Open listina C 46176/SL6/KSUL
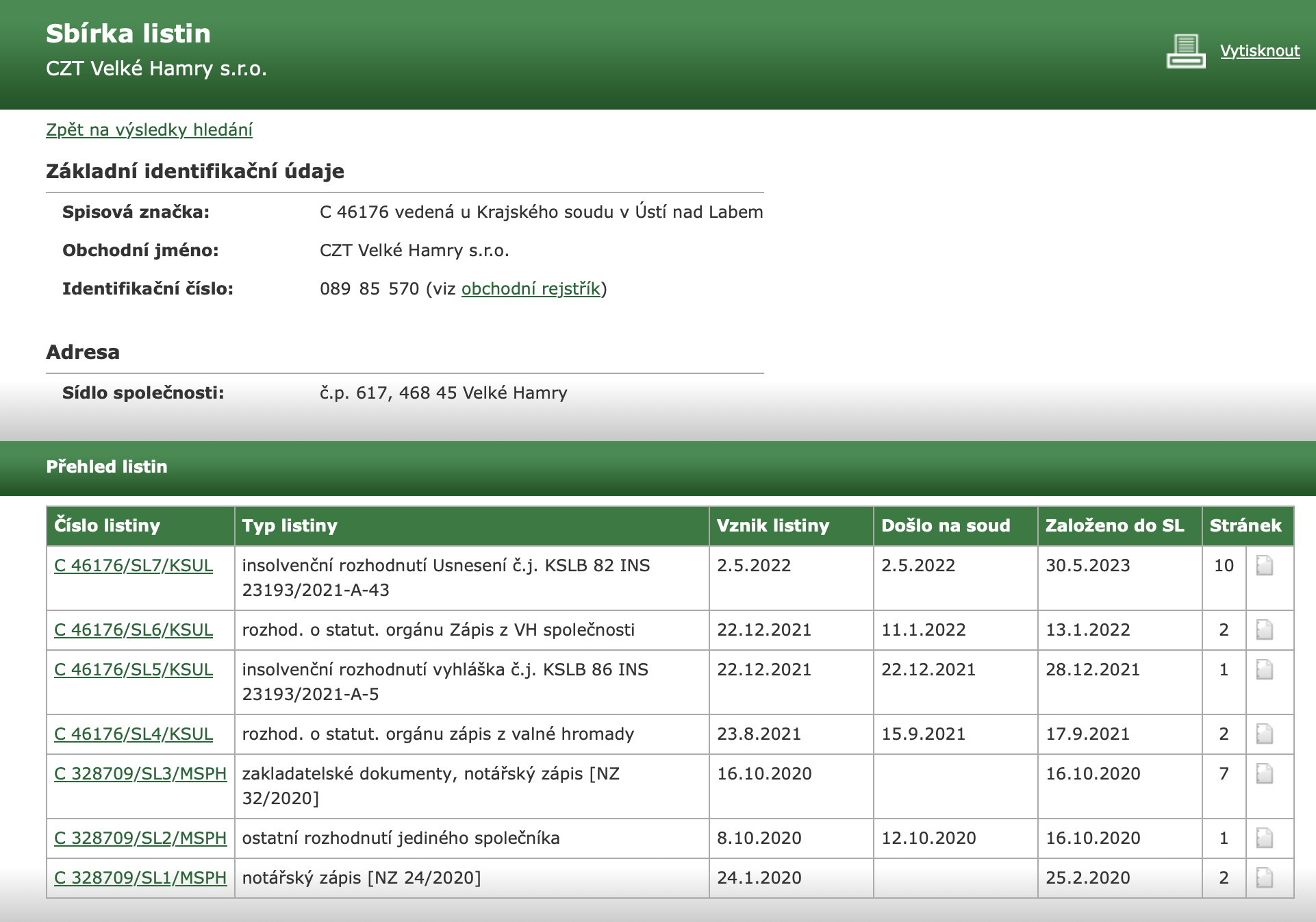This screenshot has height=922, width=1316. [x=134, y=630]
